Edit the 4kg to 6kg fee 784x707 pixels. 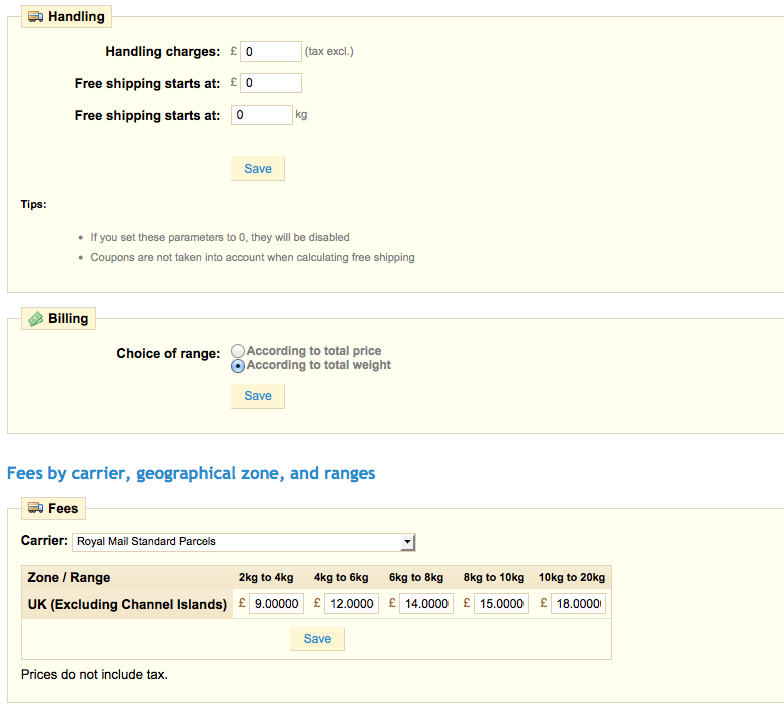tap(351, 604)
